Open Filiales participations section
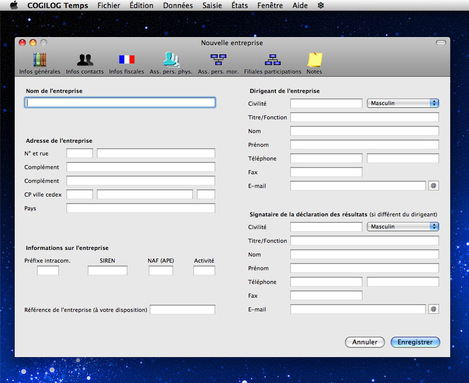 click(x=272, y=63)
